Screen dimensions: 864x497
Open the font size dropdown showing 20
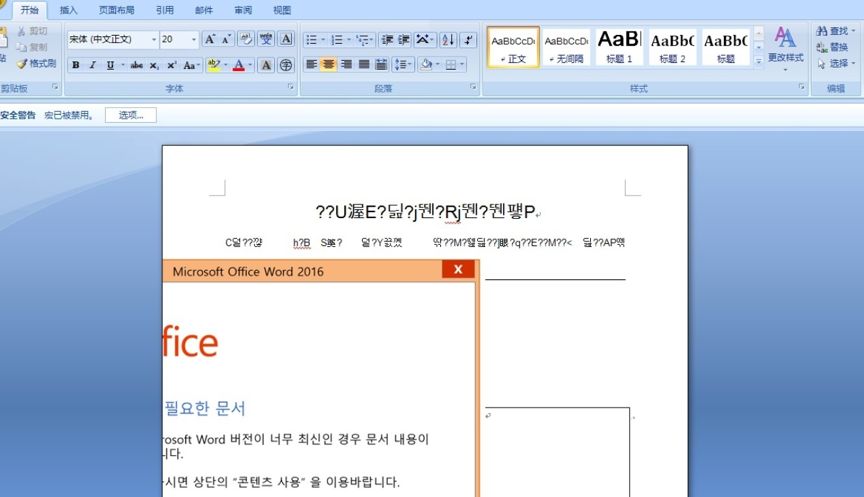pyautogui.click(x=179, y=40)
